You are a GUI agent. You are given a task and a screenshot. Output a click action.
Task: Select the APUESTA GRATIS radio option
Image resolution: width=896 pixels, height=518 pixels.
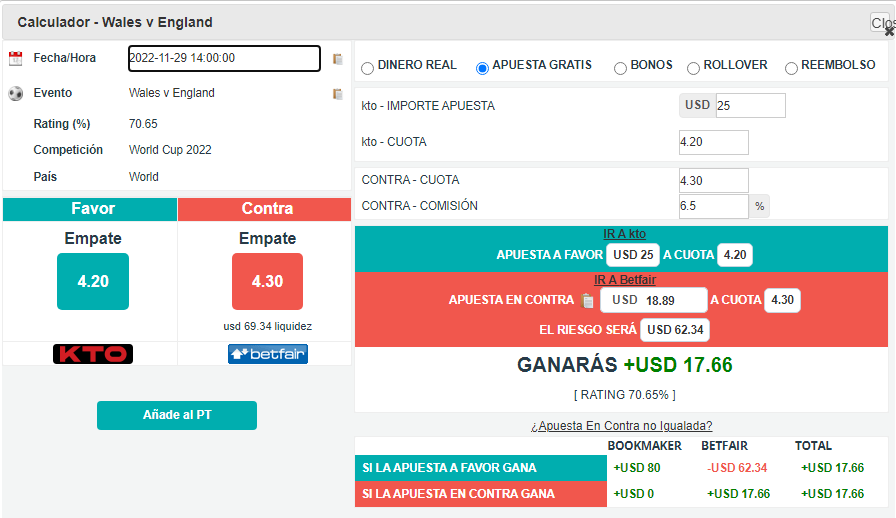pyautogui.click(x=482, y=68)
